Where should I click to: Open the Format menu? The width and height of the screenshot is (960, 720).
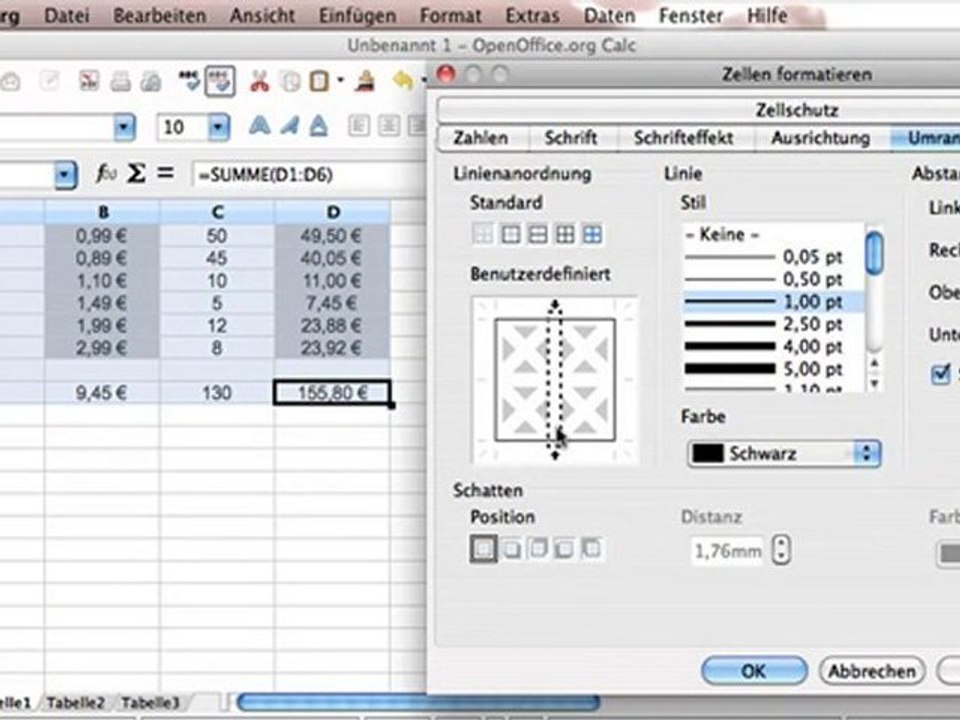coord(451,15)
